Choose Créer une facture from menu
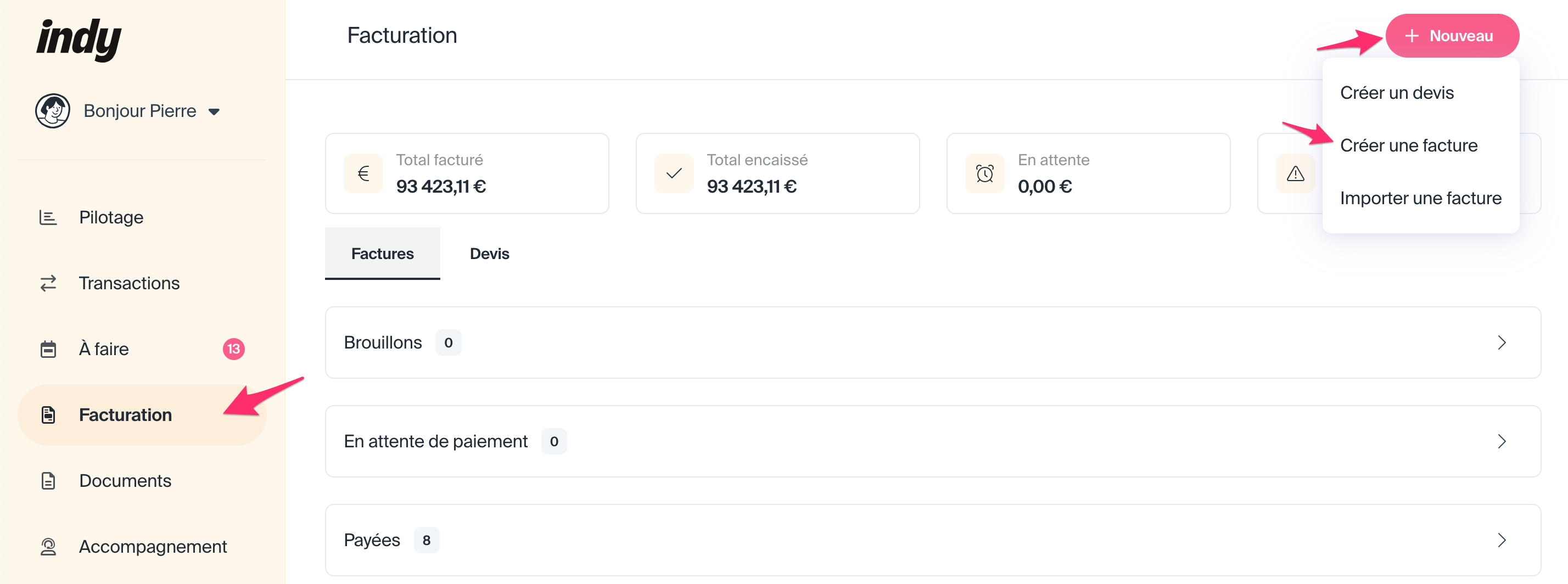 (1409, 145)
